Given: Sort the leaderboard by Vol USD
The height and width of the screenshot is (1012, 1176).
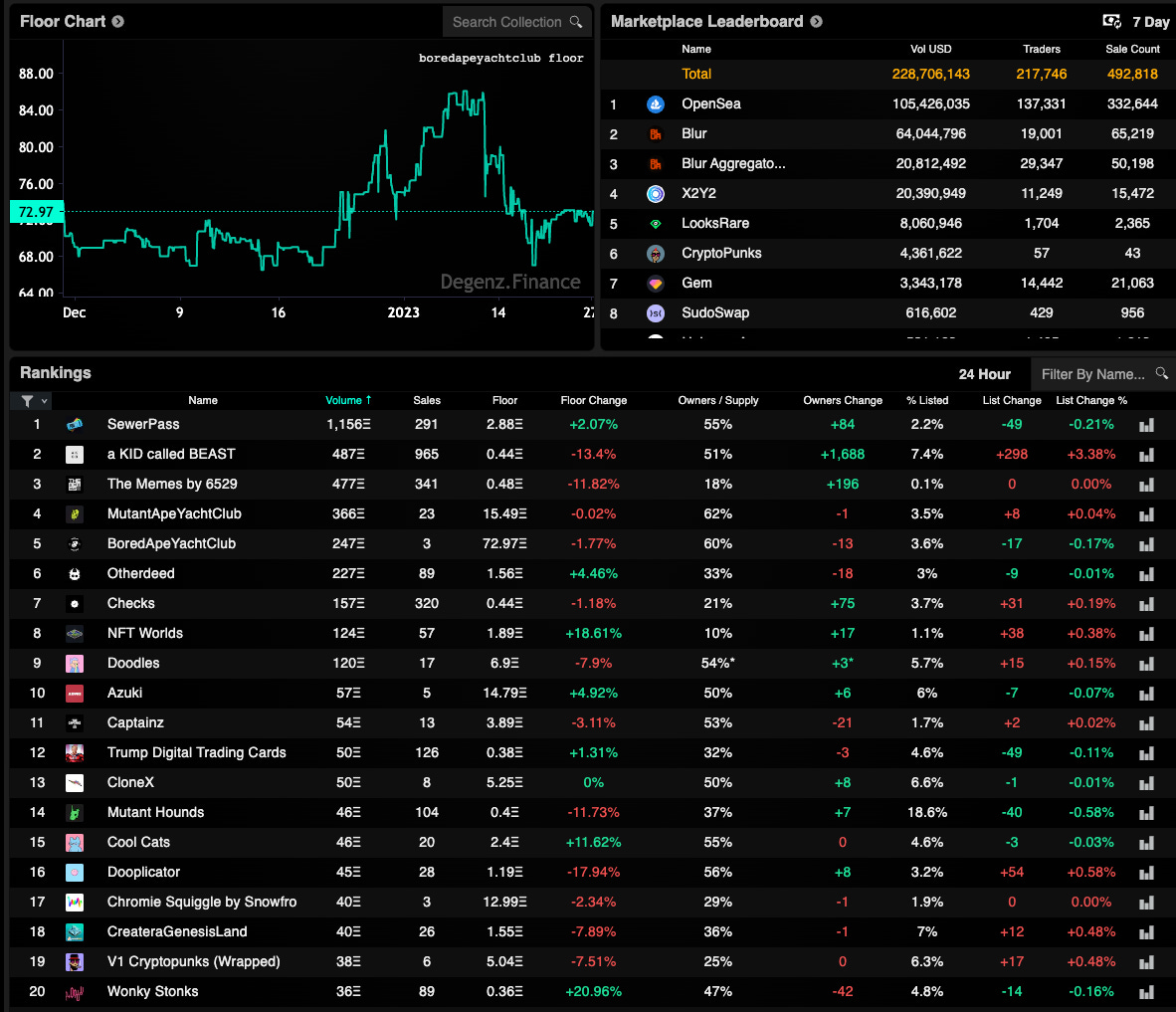Looking at the screenshot, I should coord(930,49).
